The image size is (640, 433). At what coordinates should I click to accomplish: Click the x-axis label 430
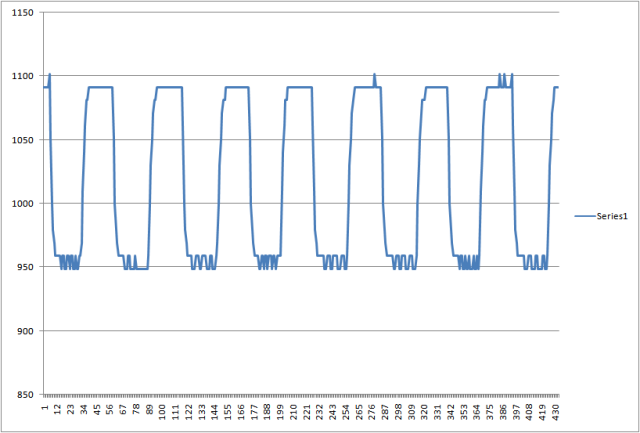point(555,412)
